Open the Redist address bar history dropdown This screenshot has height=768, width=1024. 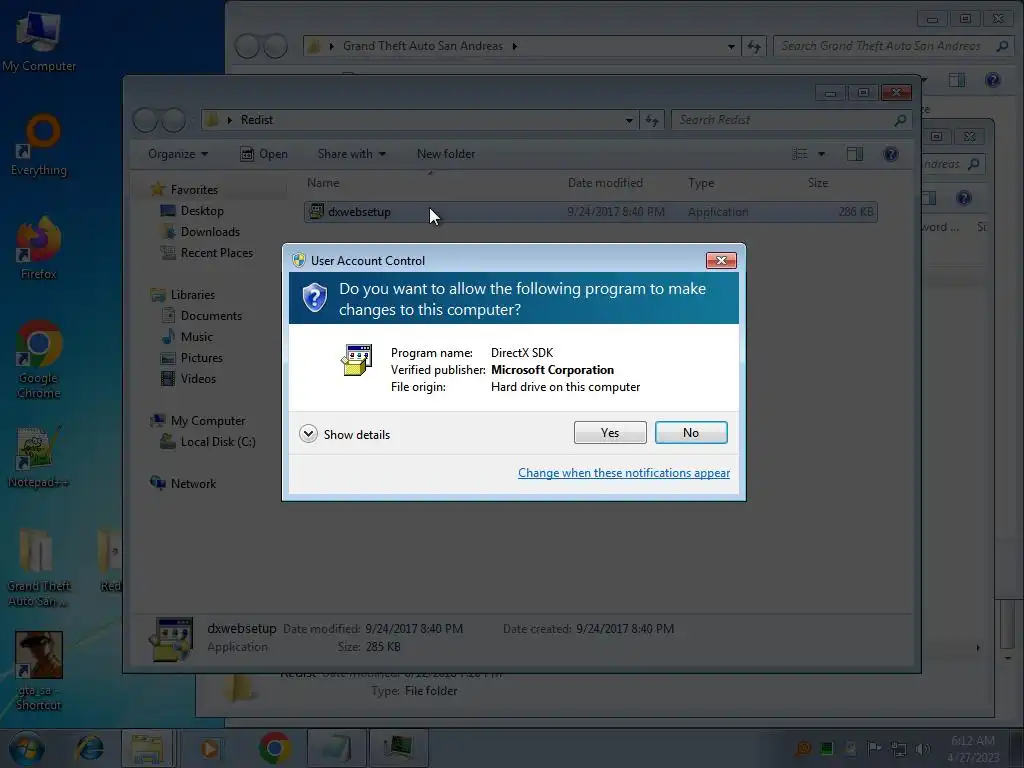(x=629, y=120)
